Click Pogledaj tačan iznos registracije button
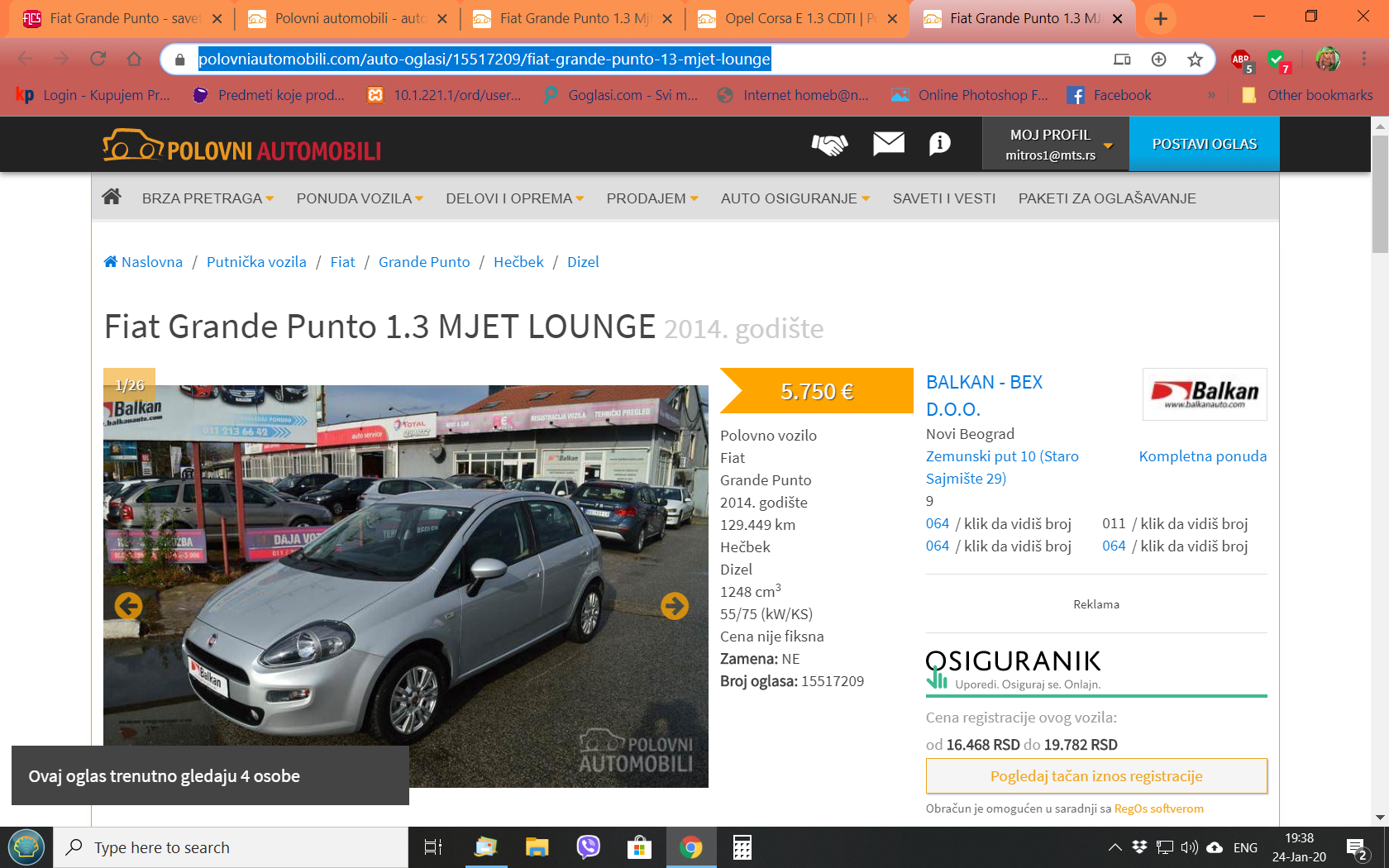 coord(1096,776)
